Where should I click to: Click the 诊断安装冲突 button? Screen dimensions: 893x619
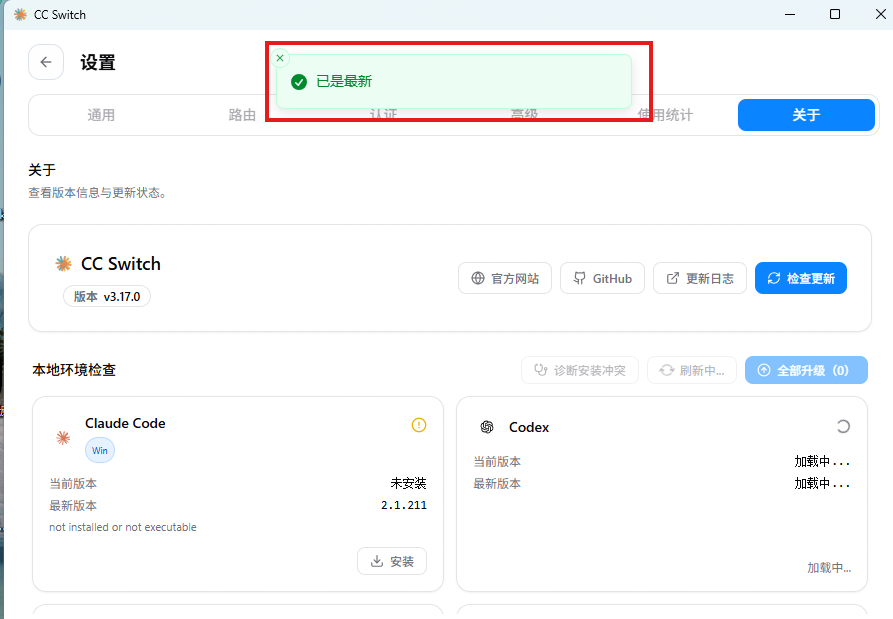(x=580, y=370)
